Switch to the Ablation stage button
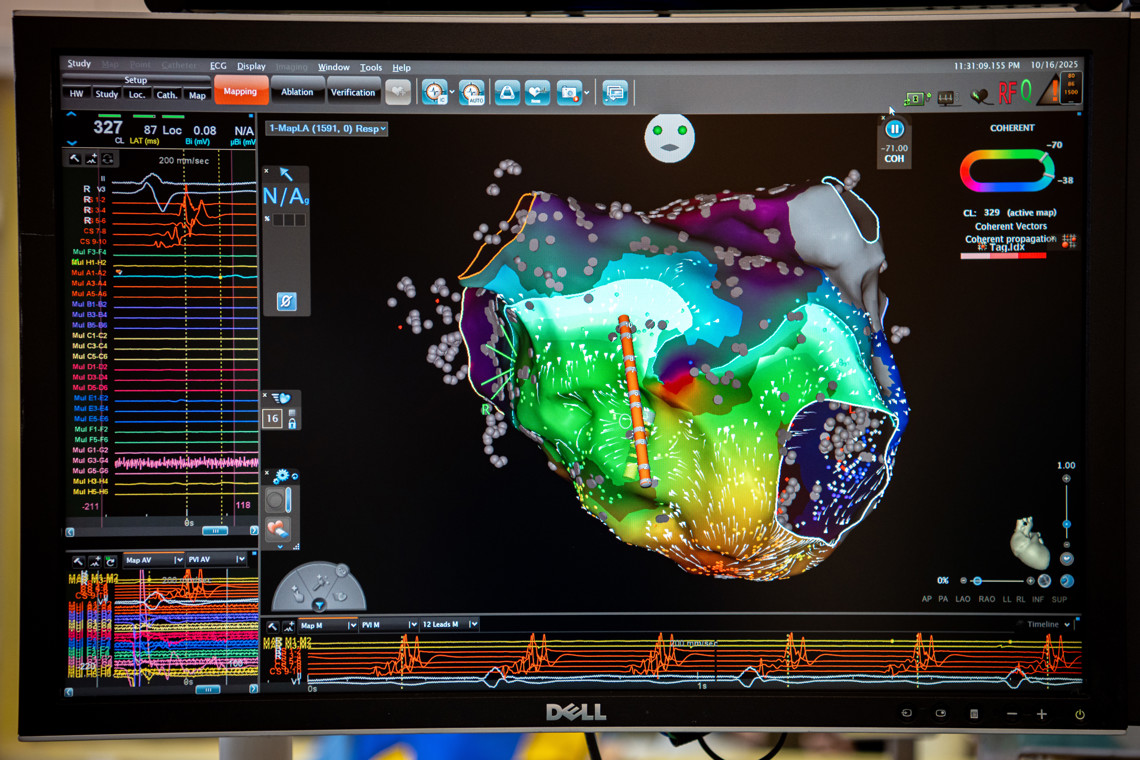 click(x=297, y=92)
